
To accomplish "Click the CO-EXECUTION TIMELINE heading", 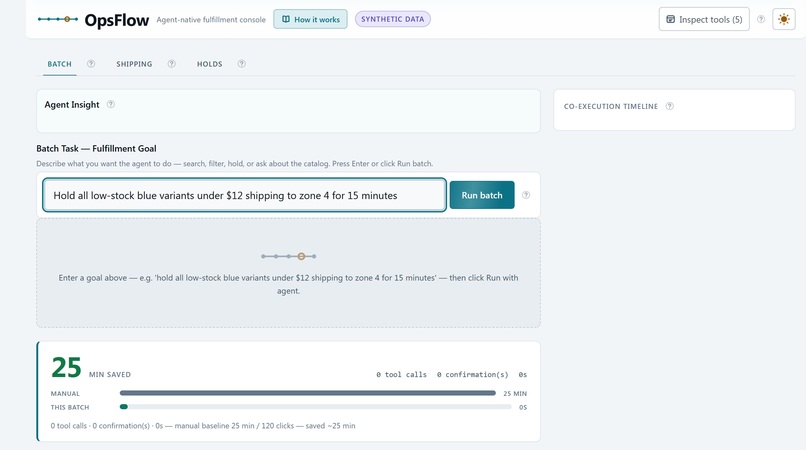I will pos(611,106).
